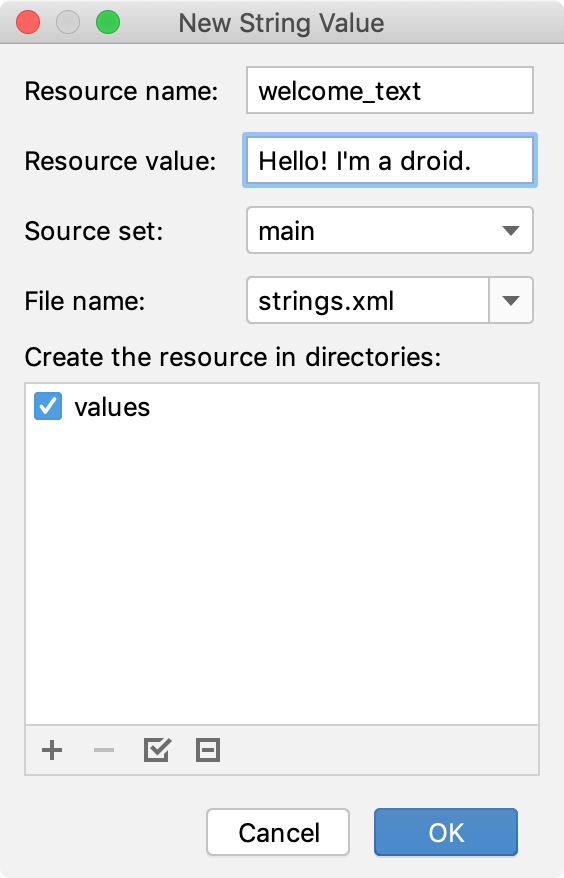The height and width of the screenshot is (878, 564).
Task: Click the select all checkmark icon
Action: coord(157,750)
